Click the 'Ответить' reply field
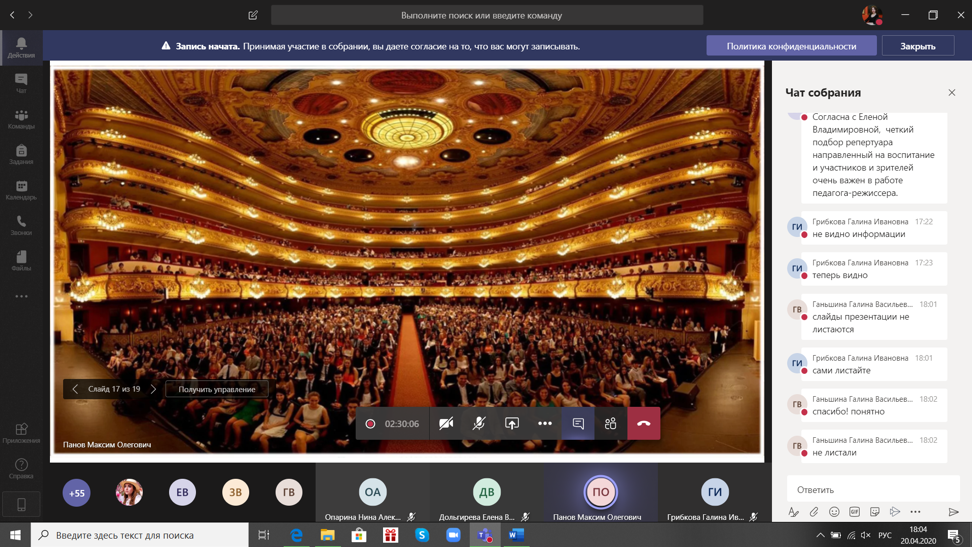 point(870,490)
